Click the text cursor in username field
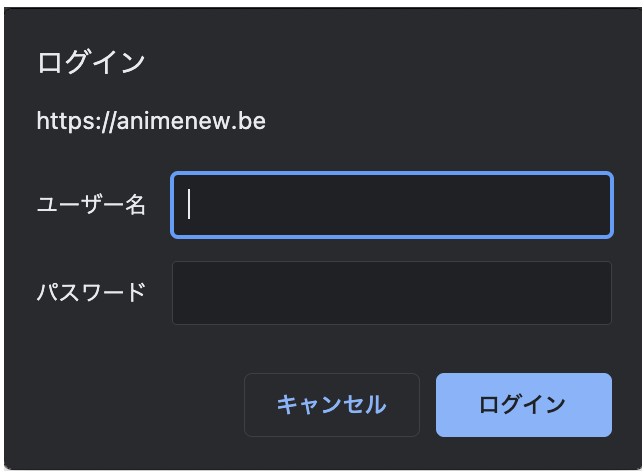This screenshot has height=472, width=644. click(189, 204)
